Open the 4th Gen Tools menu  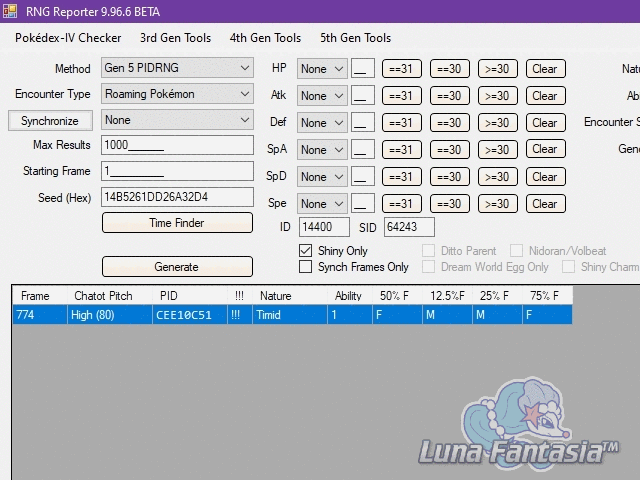coord(265,38)
